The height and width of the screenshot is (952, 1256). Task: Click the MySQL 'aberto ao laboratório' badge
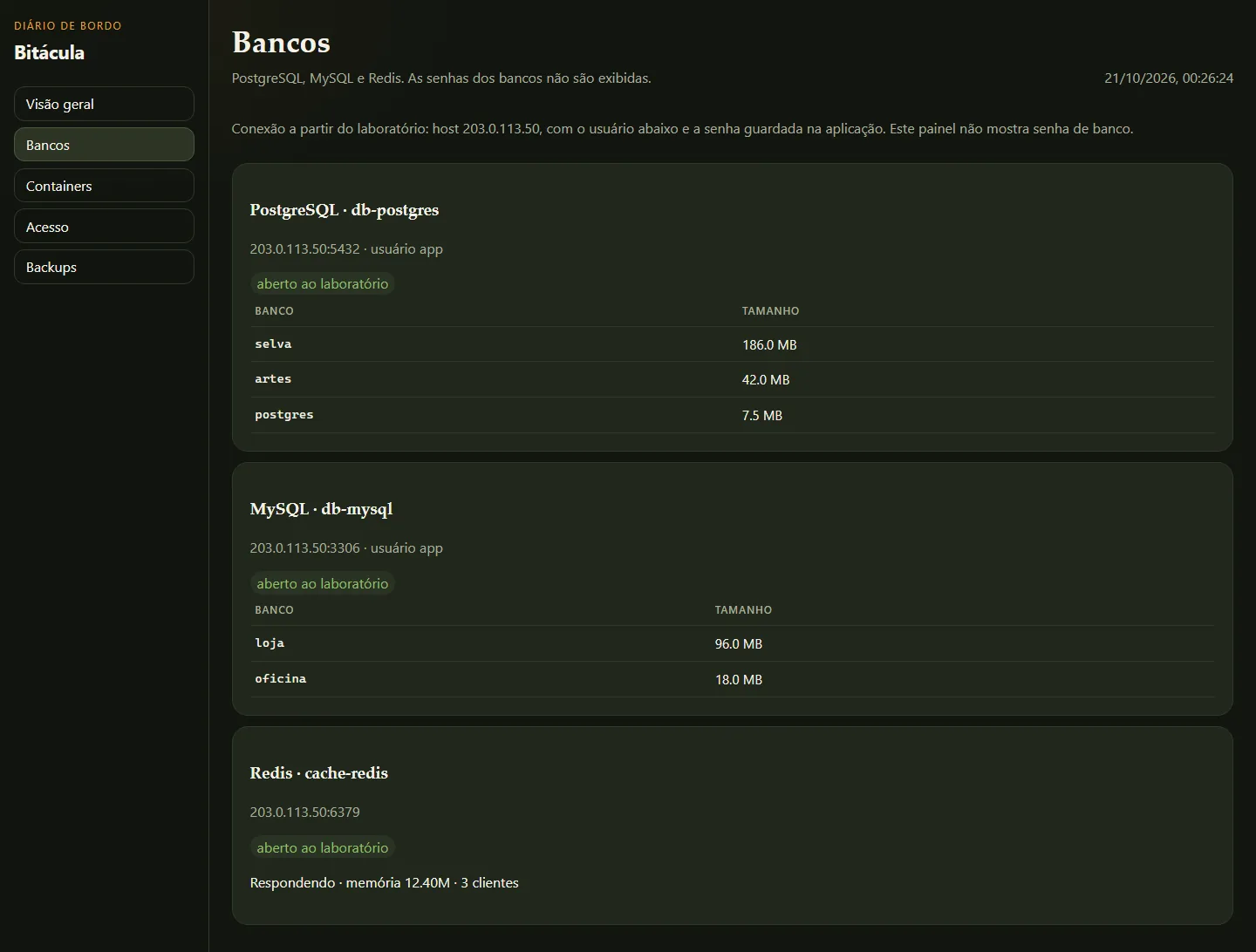tap(323, 583)
